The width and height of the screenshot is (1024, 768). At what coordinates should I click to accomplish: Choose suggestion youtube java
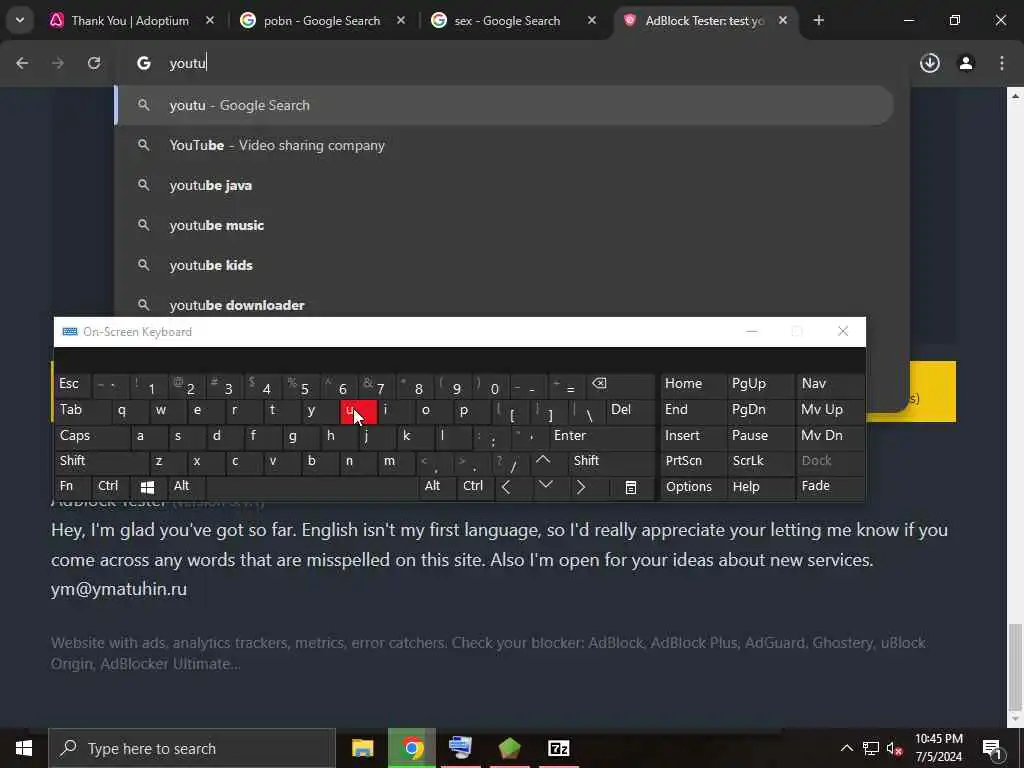504,185
